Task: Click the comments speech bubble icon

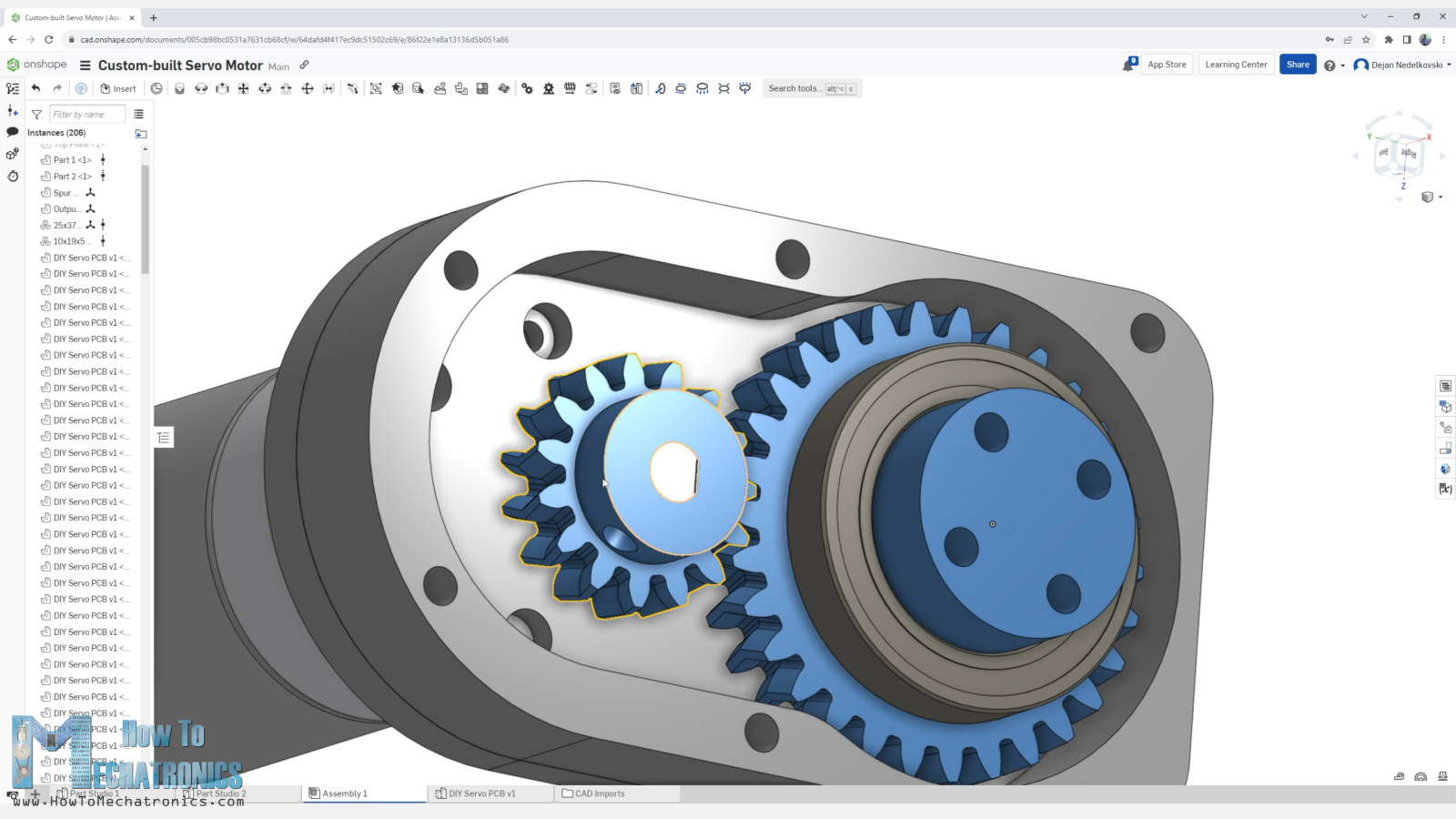Action: [13, 132]
